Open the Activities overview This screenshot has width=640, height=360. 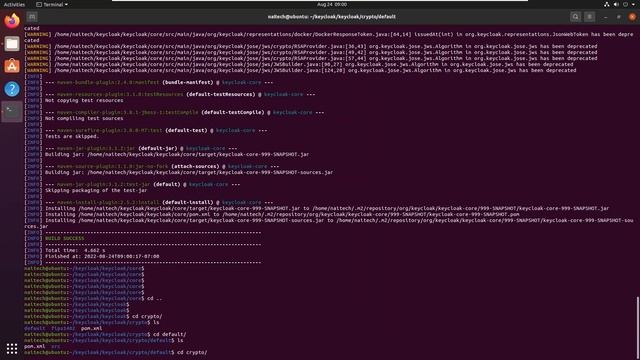[14, 4]
